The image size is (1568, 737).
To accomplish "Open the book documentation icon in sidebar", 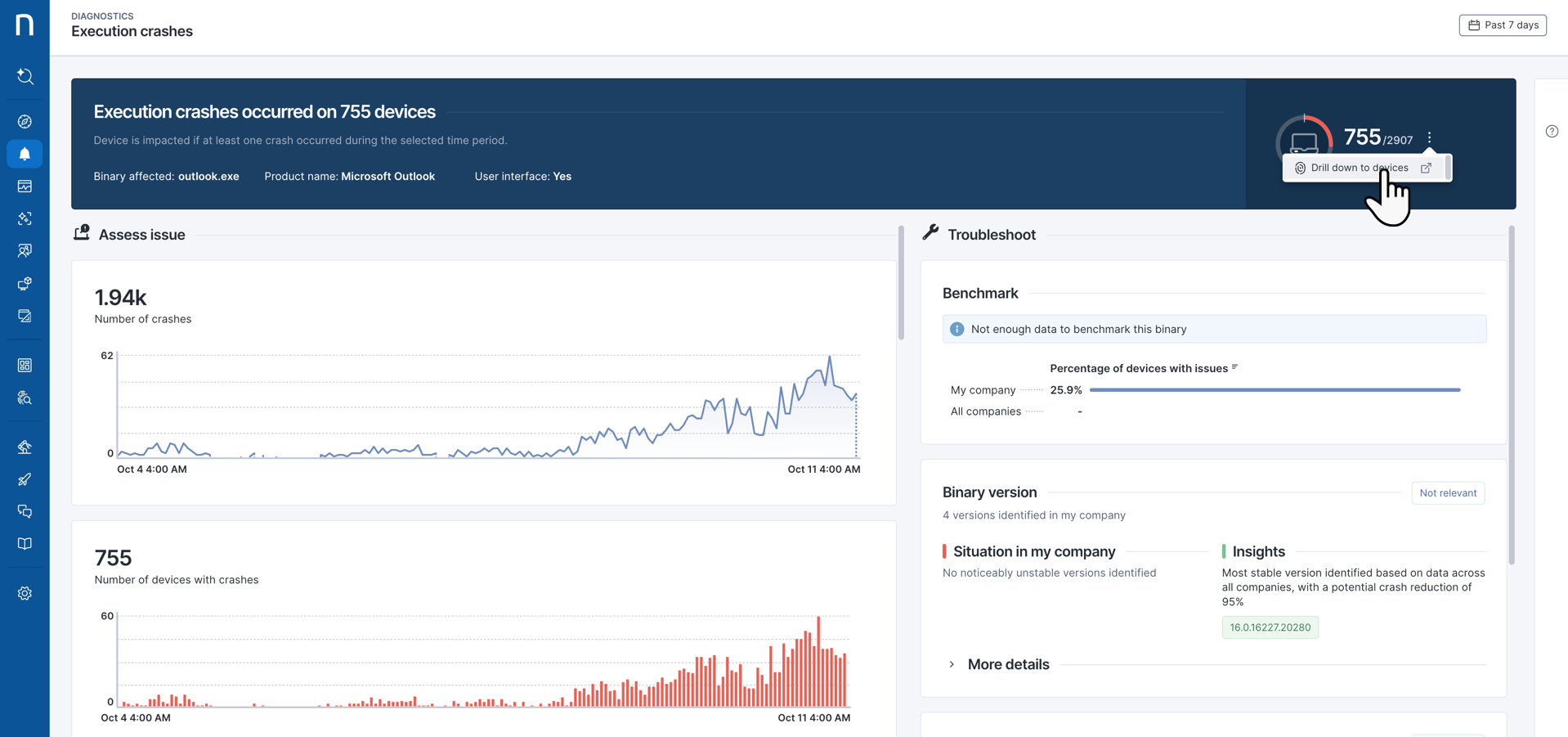I will point(25,544).
